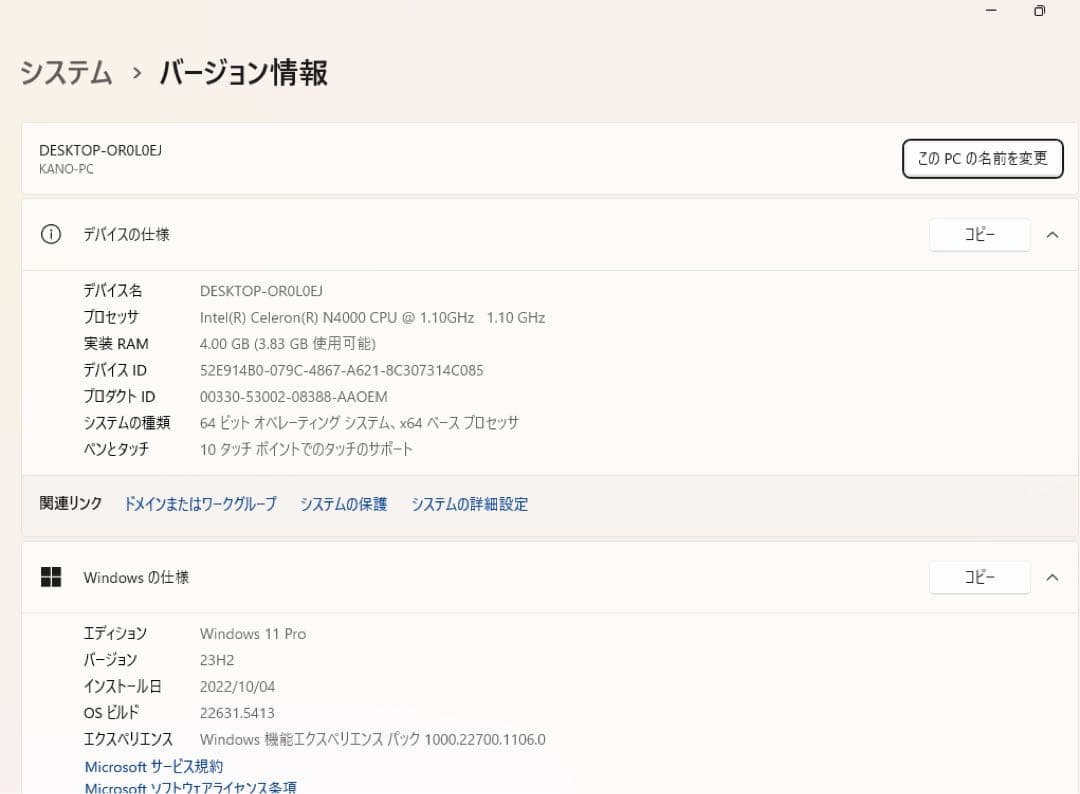Select the システム breadcrumb item
1080x794 pixels.
(65, 73)
